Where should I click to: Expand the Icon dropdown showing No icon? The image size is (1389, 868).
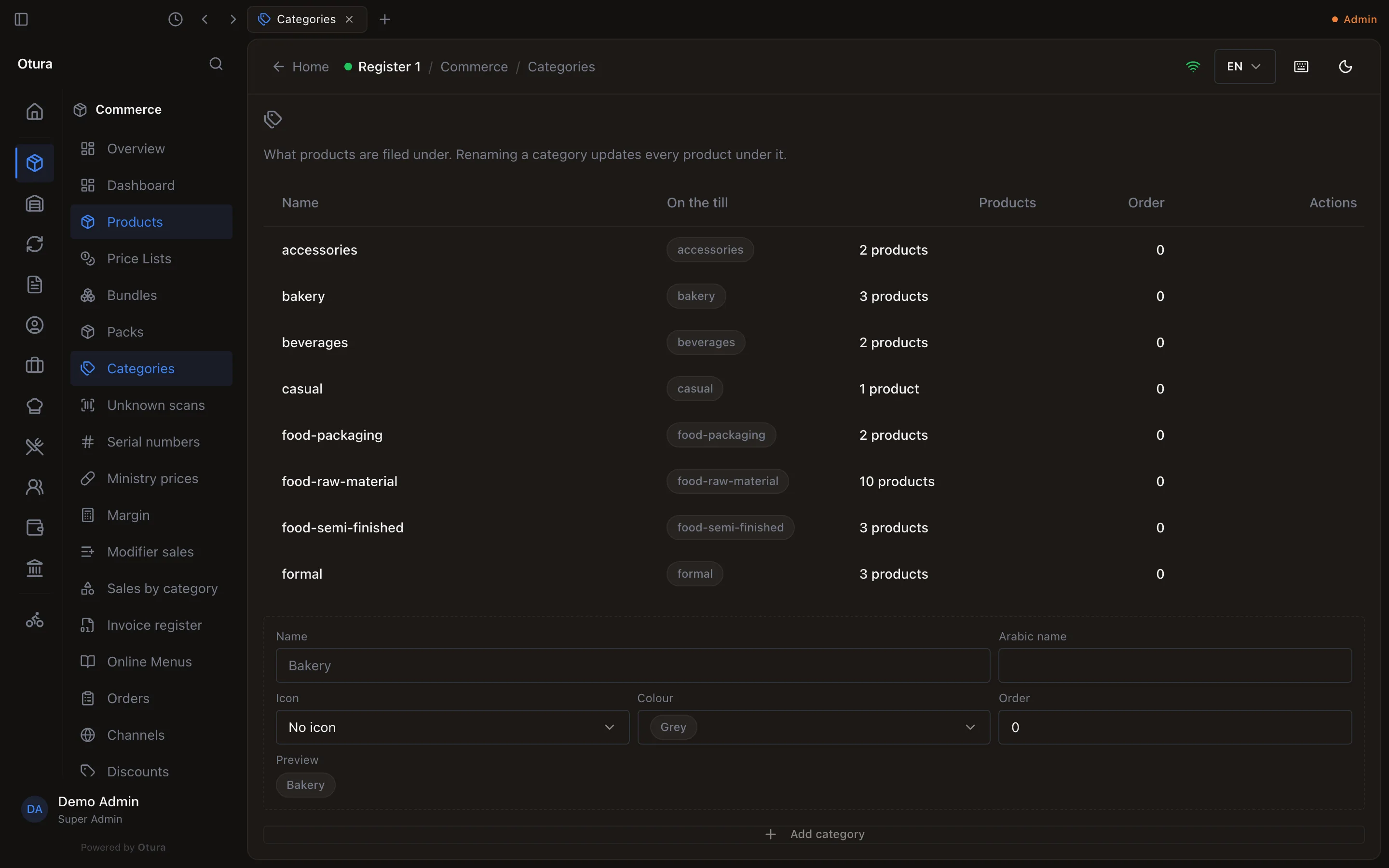pyautogui.click(x=452, y=727)
